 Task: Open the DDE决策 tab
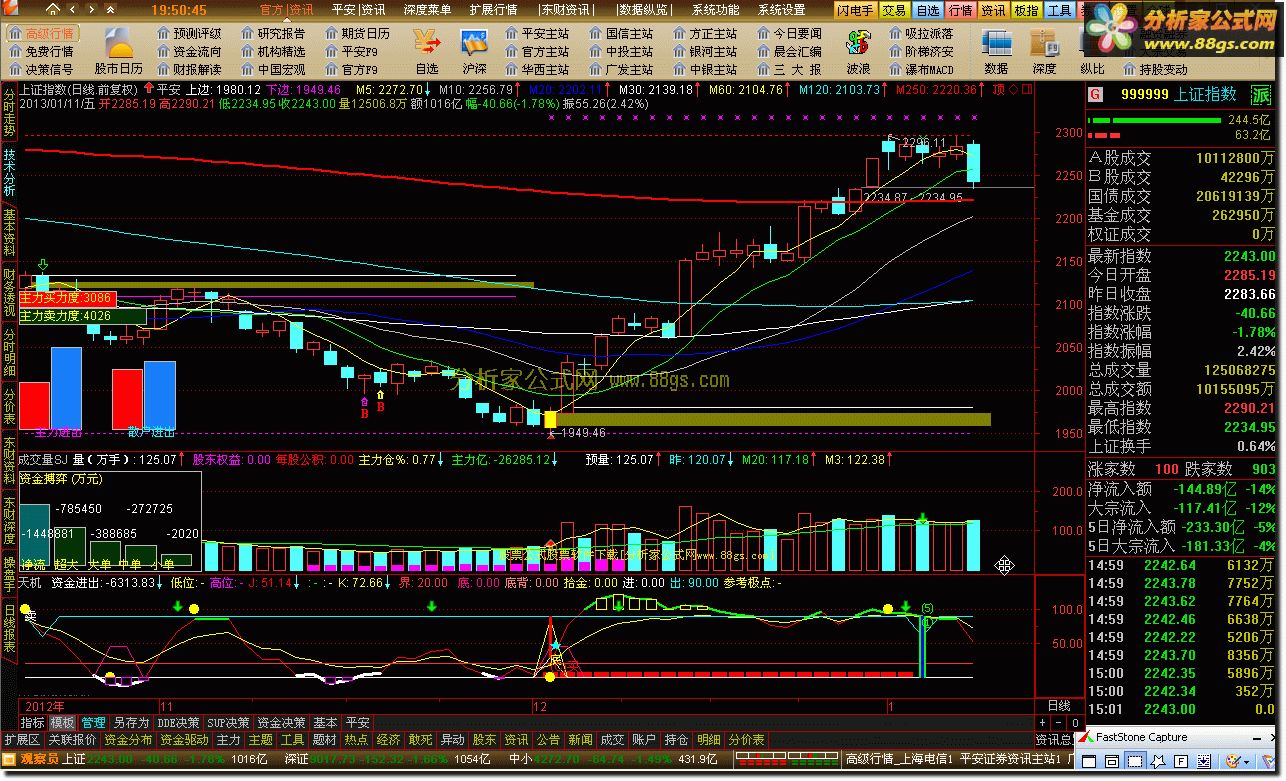(178, 722)
